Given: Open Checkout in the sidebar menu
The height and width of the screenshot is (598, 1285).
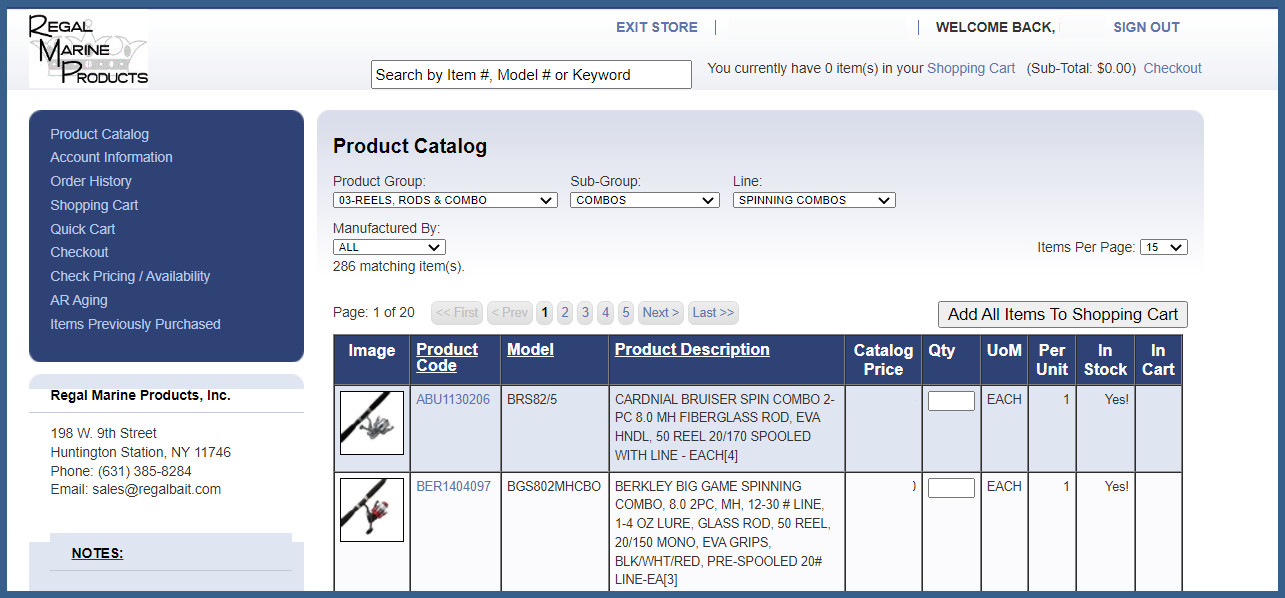Looking at the screenshot, I should pyautogui.click(x=79, y=252).
